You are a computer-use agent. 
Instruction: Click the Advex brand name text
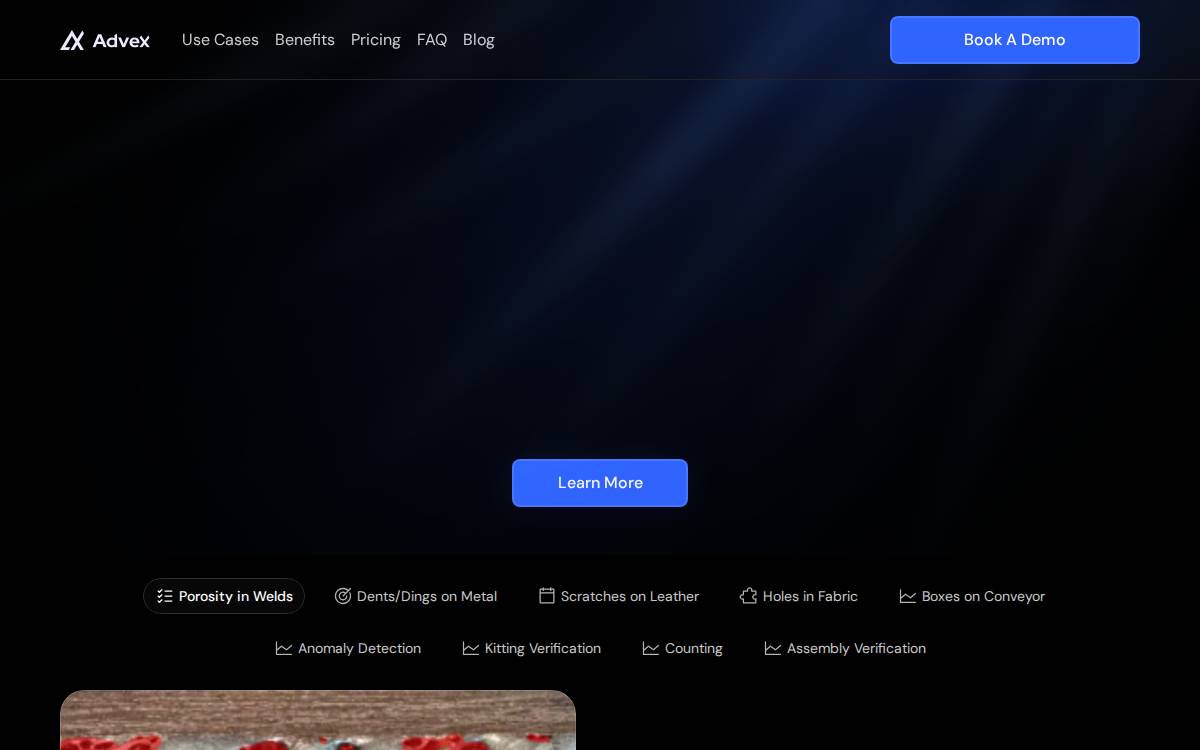pos(121,40)
